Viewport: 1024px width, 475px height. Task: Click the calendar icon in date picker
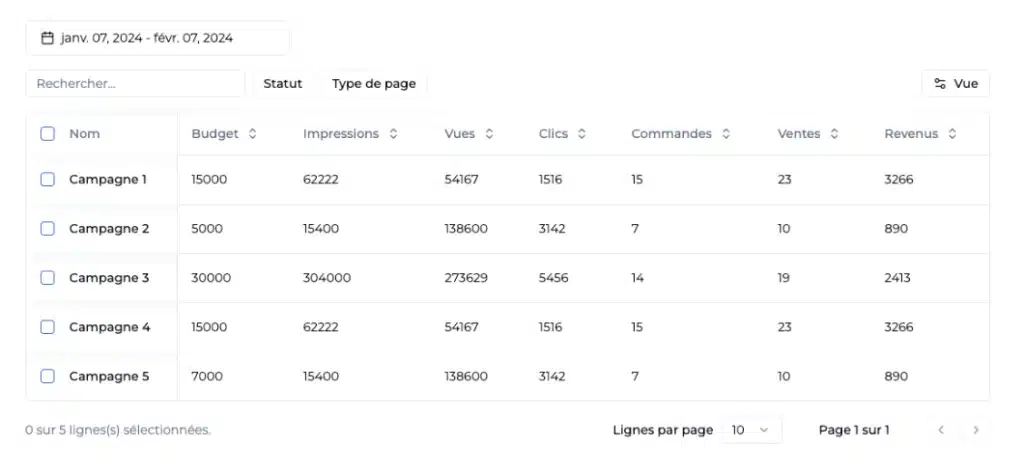47,38
